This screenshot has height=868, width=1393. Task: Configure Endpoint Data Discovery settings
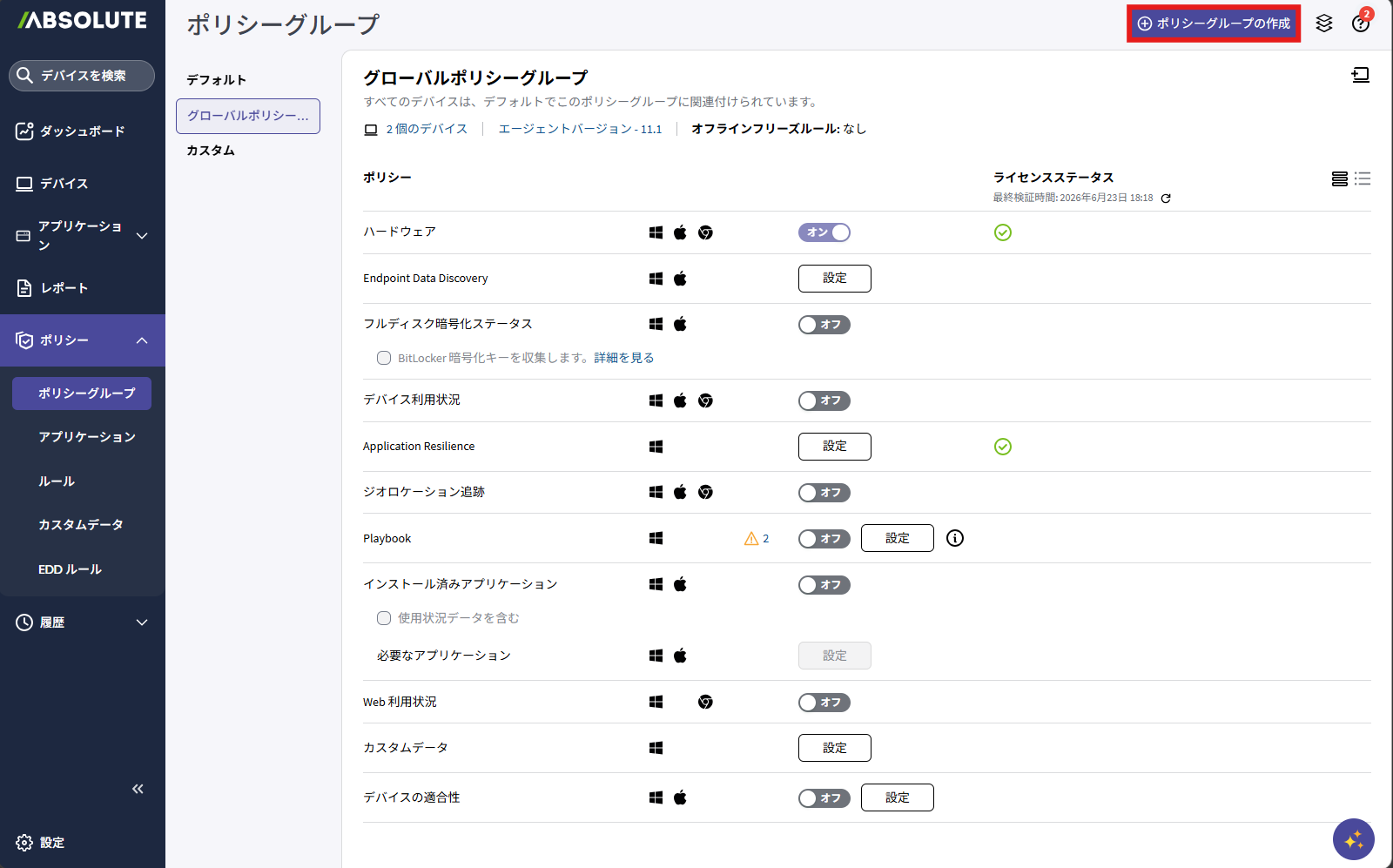[835, 279]
